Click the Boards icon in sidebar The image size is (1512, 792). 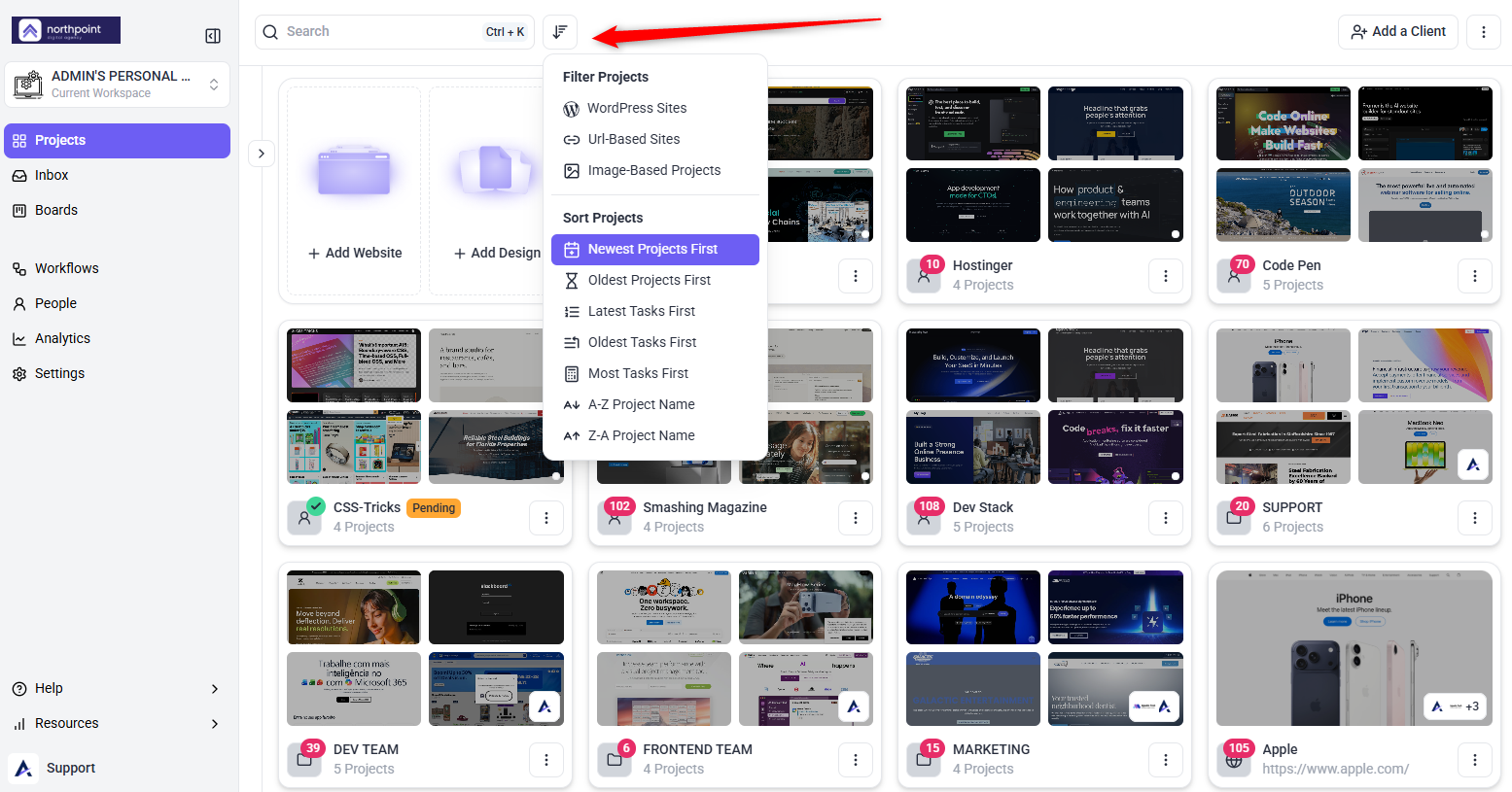19,211
